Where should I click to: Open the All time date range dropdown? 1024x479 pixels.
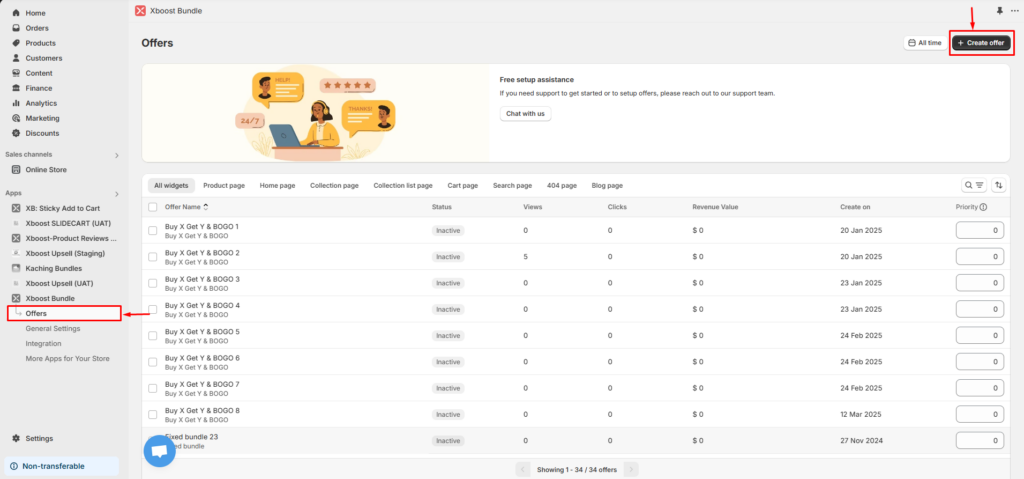click(923, 43)
